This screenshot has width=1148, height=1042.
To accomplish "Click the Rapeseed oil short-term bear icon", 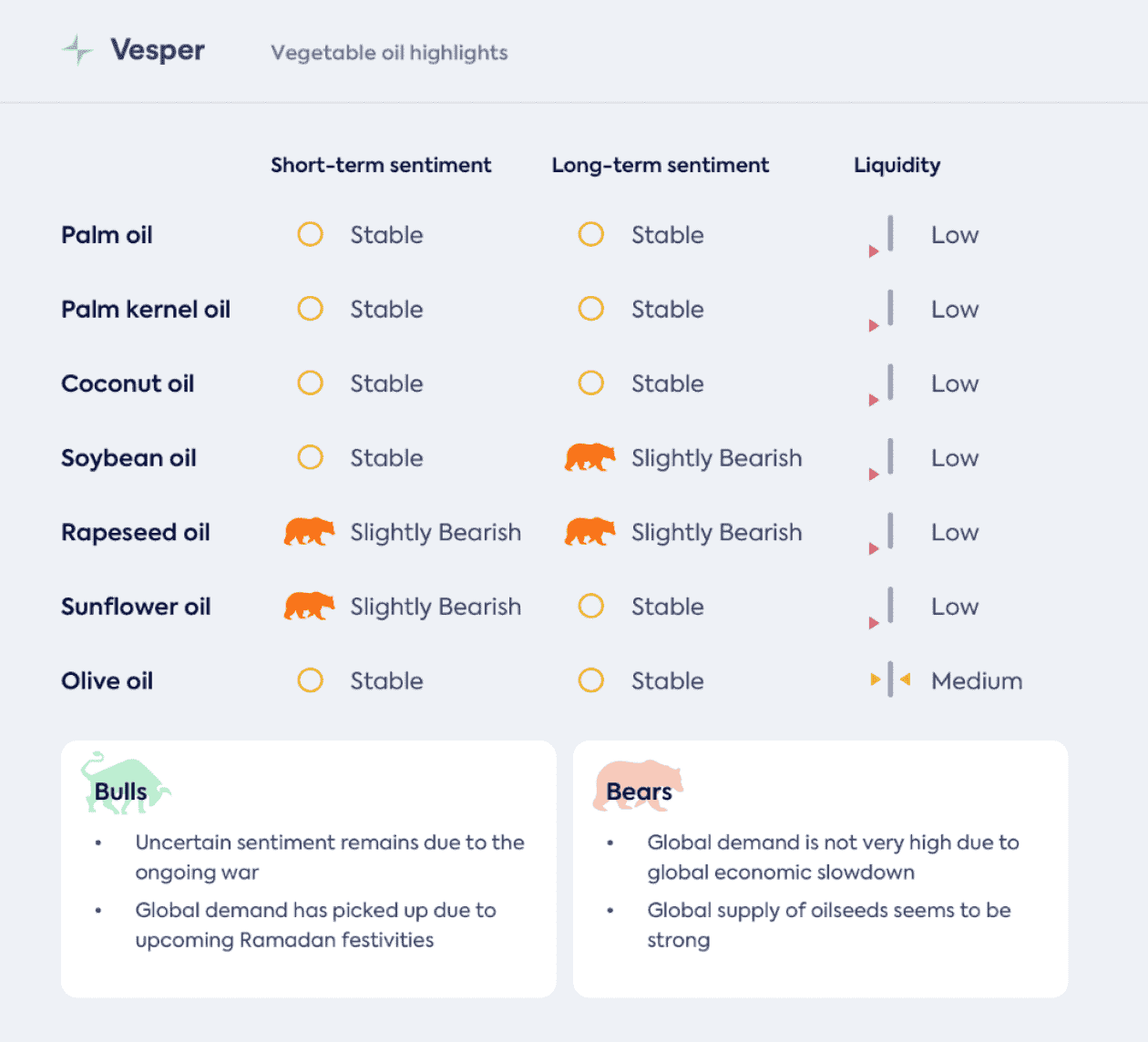I will point(310,532).
